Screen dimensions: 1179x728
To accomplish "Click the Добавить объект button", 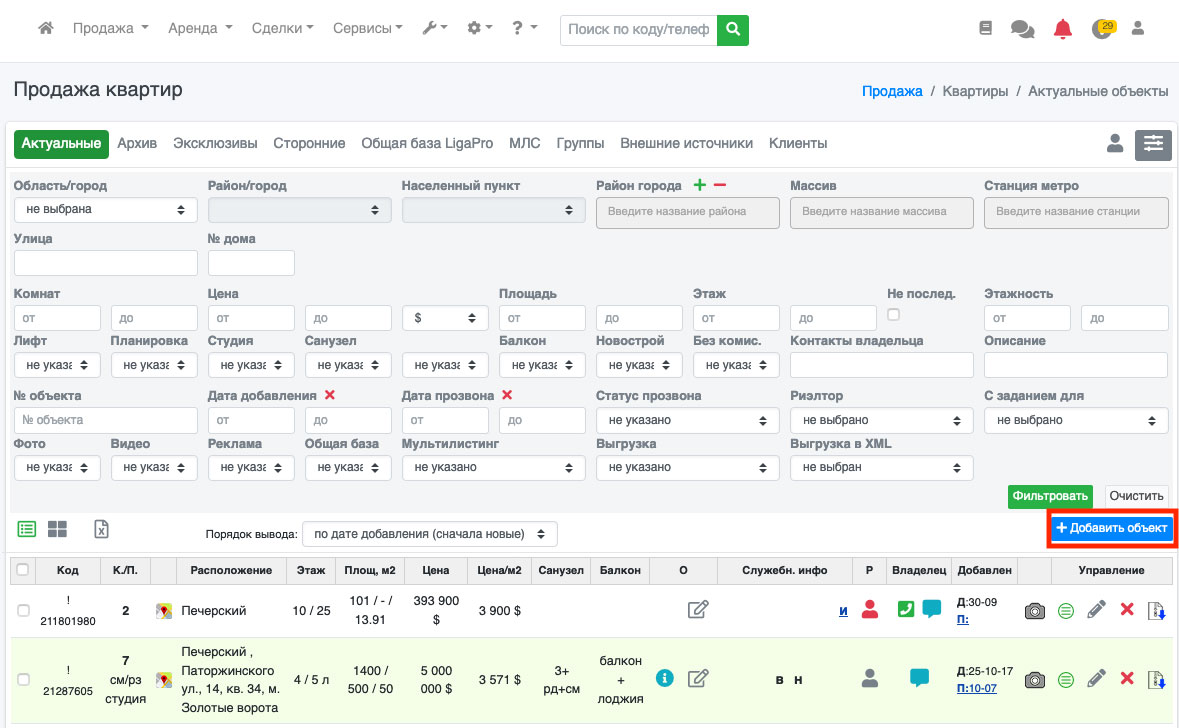I will click(1111, 528).
